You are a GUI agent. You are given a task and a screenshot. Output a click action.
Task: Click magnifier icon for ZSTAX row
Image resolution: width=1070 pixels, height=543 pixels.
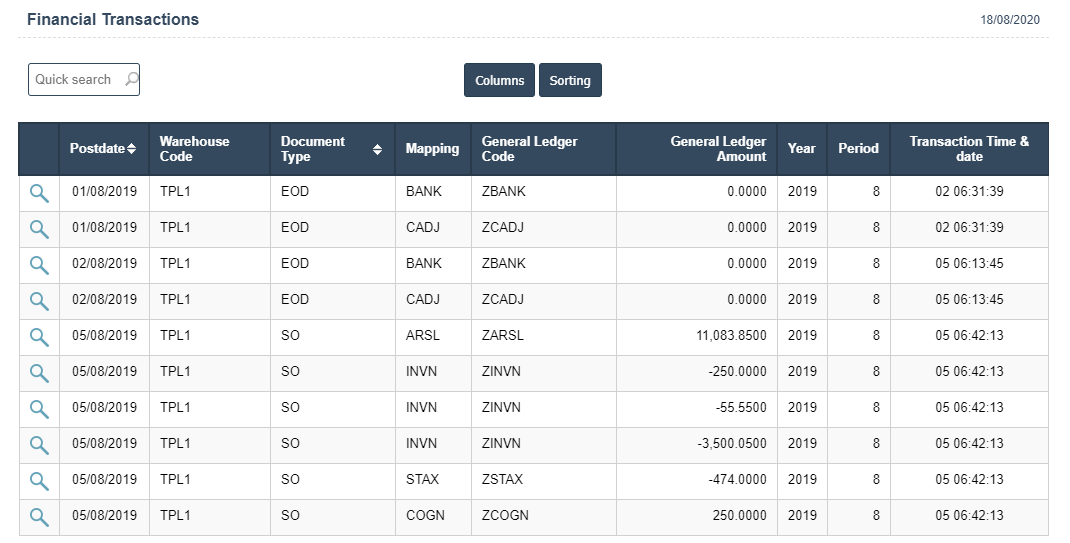[x=39, y=480]
